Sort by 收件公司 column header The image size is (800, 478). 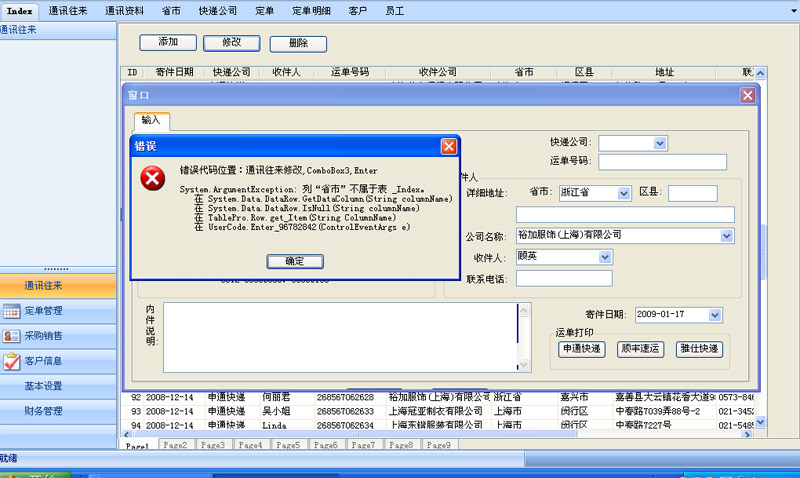[438, 72]
